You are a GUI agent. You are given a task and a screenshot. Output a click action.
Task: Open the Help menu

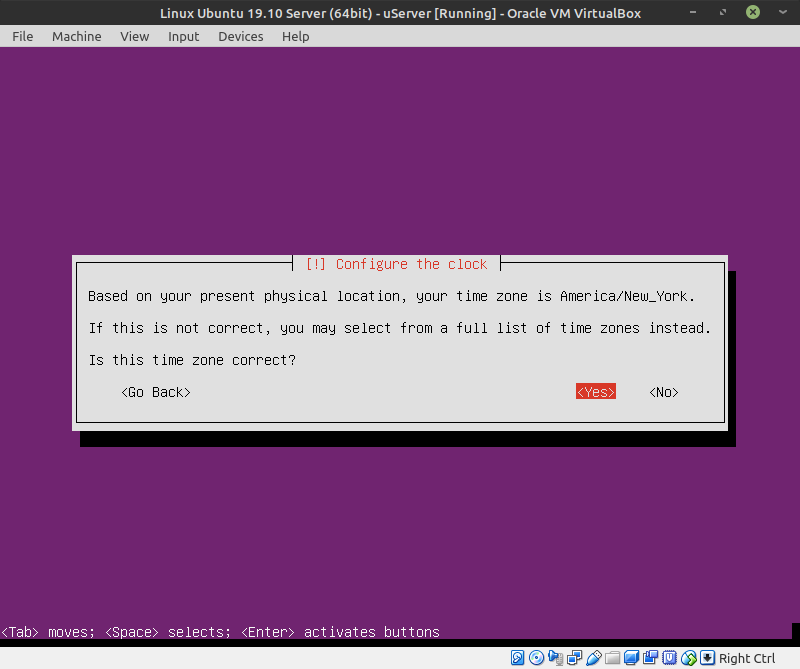point(295,37)
